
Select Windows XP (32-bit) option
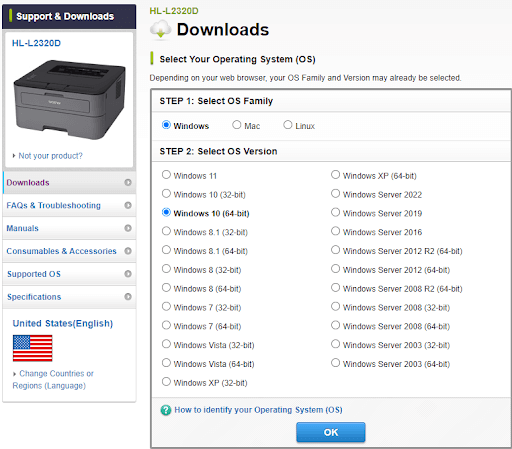coord(166,382)
